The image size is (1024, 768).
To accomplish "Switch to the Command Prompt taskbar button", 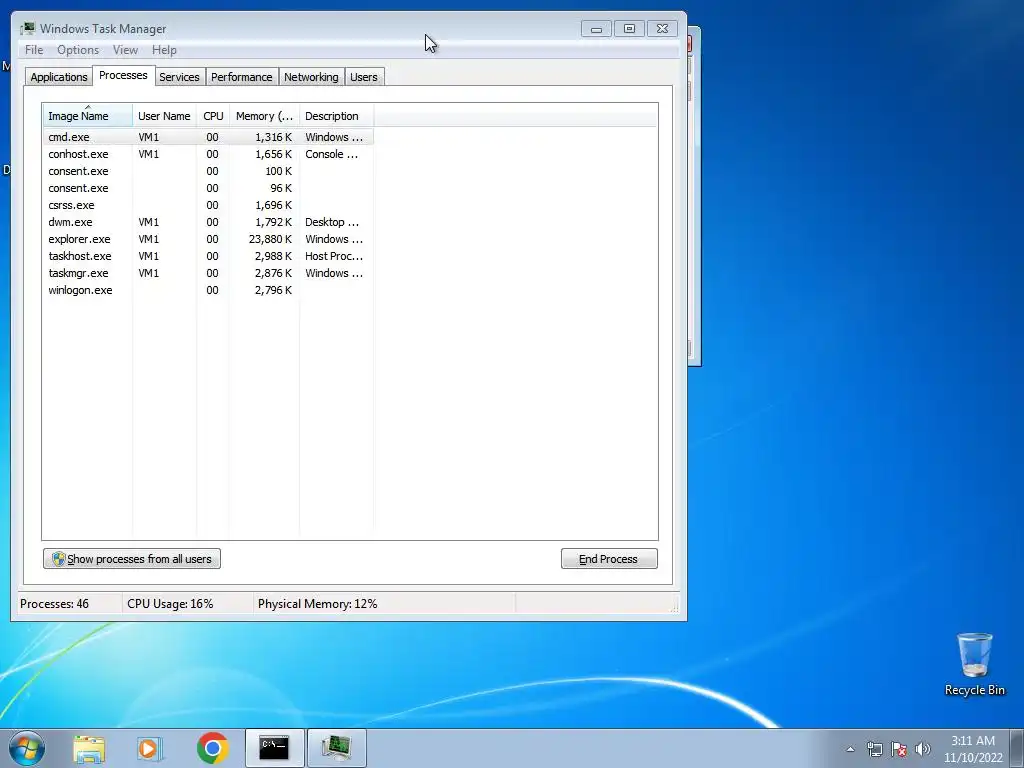I will [x=274, y=748].
